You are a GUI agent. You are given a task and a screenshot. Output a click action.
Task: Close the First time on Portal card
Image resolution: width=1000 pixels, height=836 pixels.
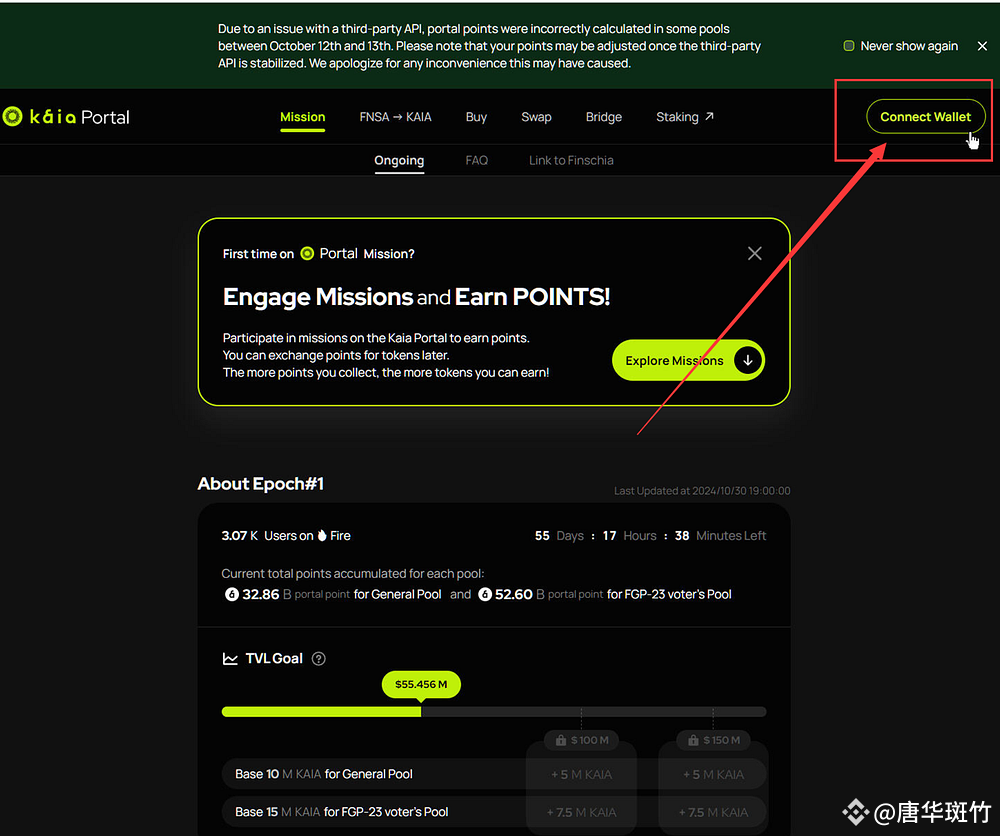[754, 254]
